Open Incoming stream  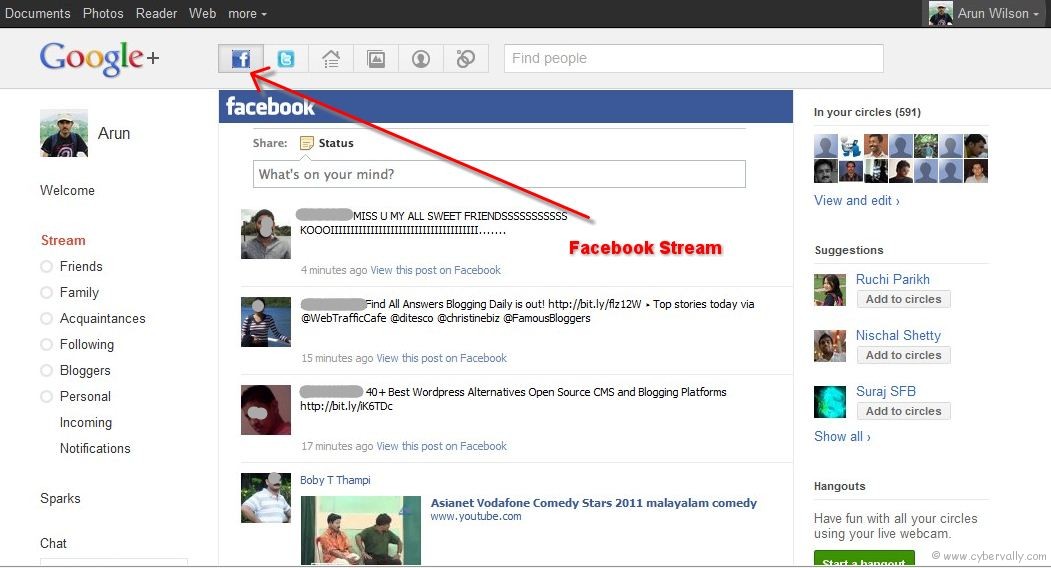86,422
